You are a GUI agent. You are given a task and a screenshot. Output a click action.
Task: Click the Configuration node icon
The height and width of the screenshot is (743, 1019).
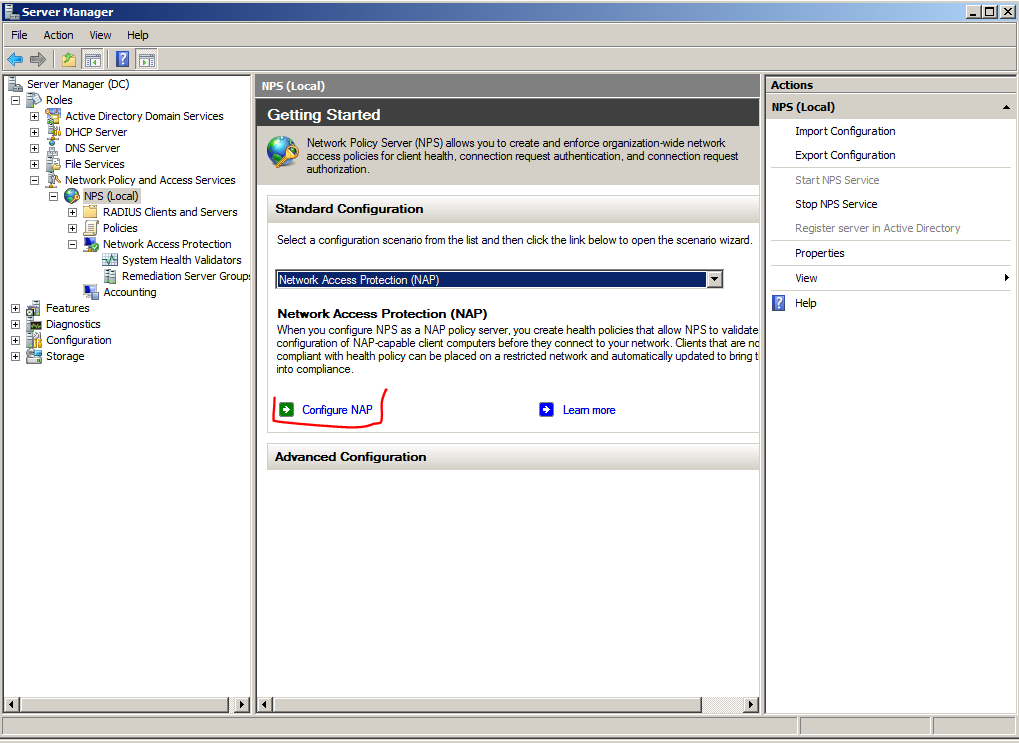click(34, 340)
